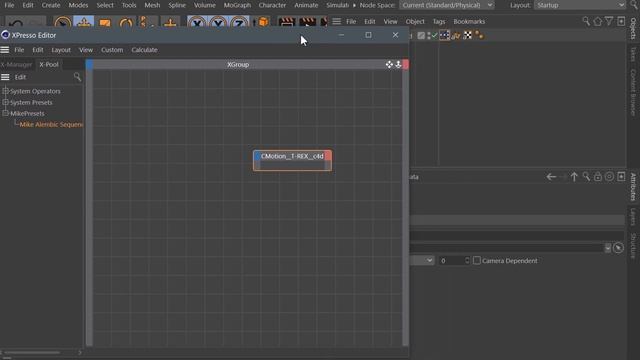The image size is (640, 360).
Task: Activate the Scale tool in toolbar
Action: (105, 23)
